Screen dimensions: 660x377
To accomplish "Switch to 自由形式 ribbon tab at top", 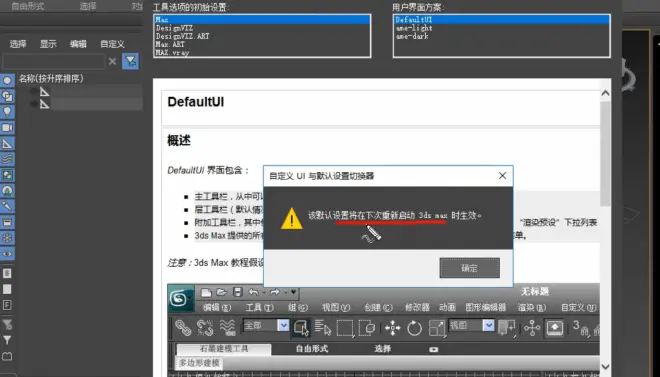I will point(27,6).
